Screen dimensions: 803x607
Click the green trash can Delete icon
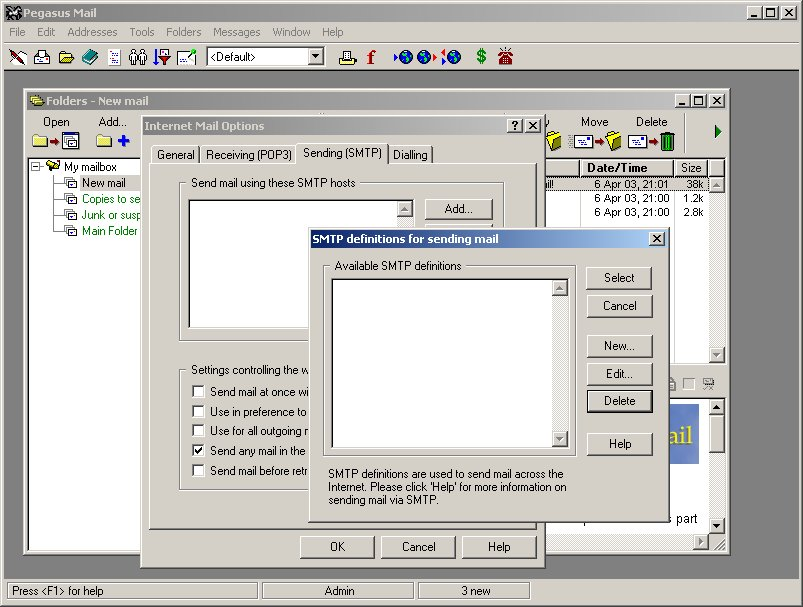click(x=667, y=142)
